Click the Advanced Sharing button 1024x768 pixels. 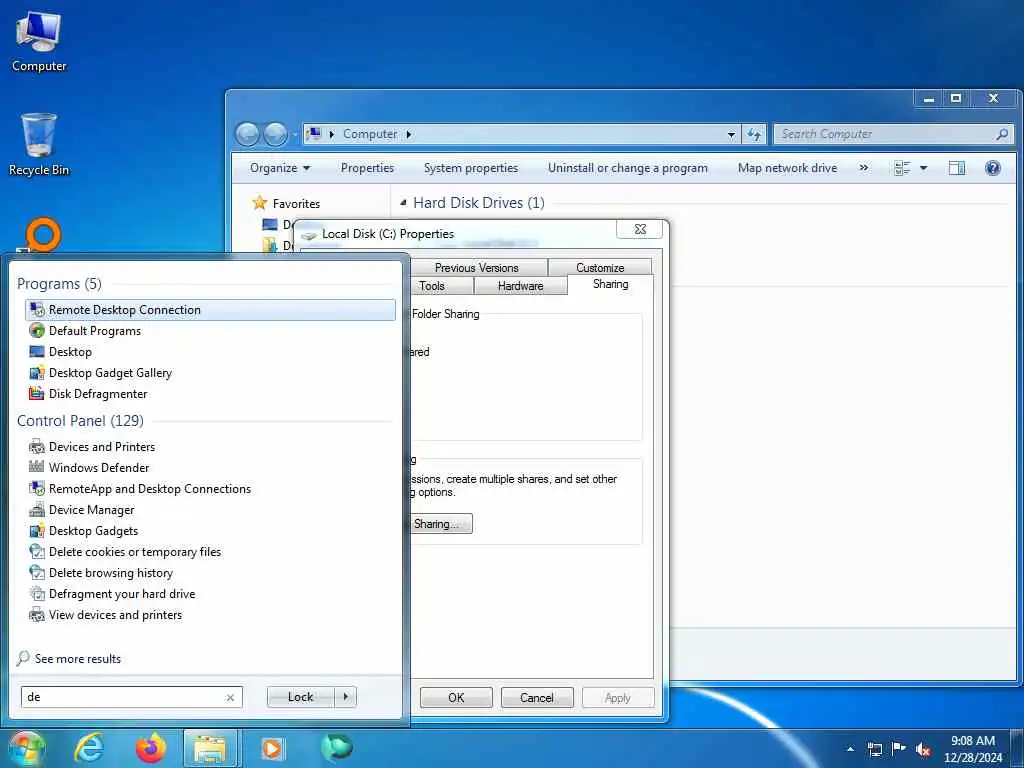(x=441, y=524)
